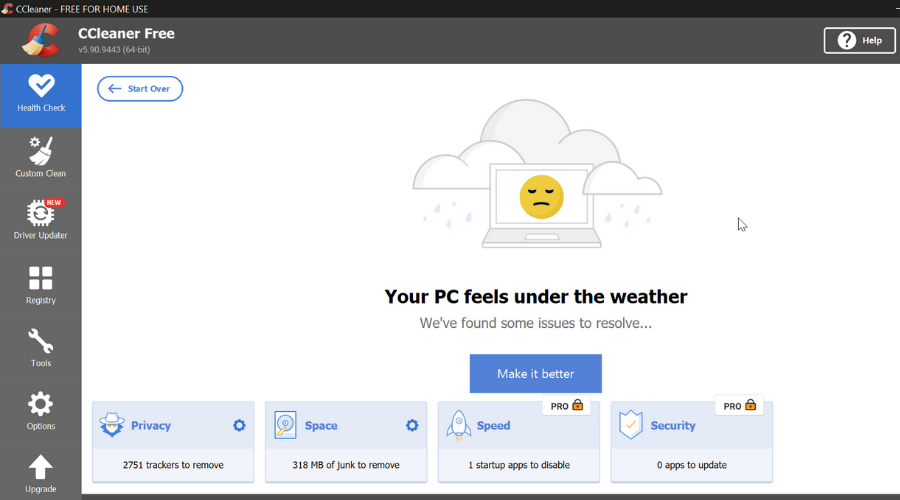
Task: Click the Space hard drive icon
Action: [285, 425]
